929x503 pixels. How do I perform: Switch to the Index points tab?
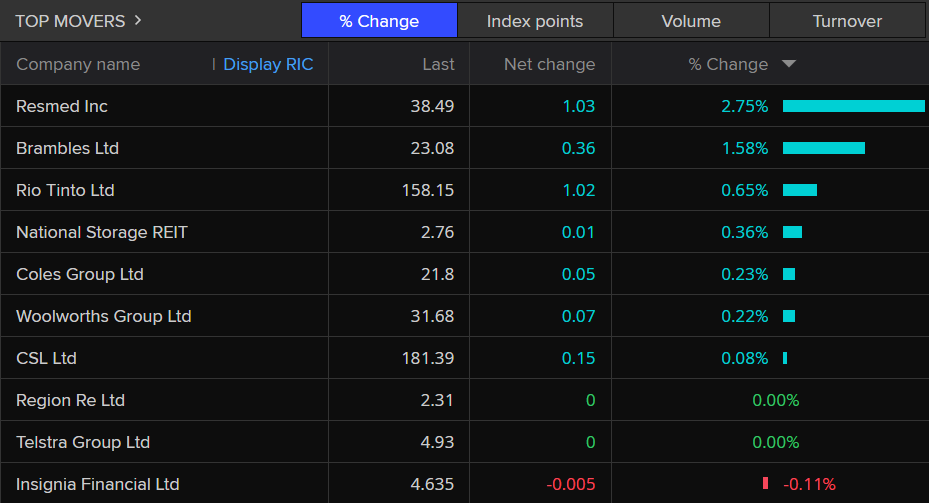pyautogui.click(x=535, y=21)
